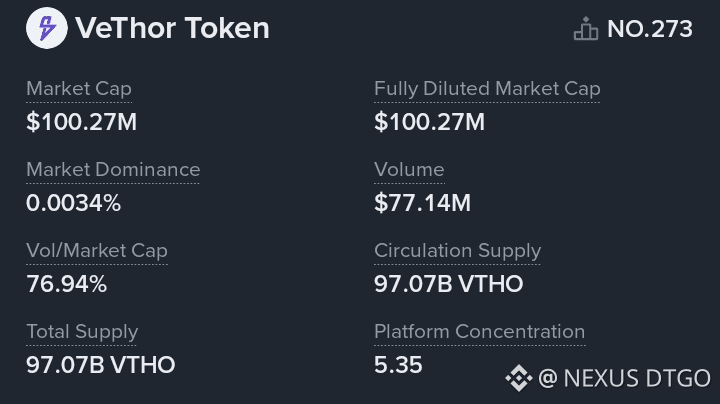Click the VeThor lightning bolt logo
Image resolution: width=720 pixels, height=404 pixels.
tap(46, 28)
